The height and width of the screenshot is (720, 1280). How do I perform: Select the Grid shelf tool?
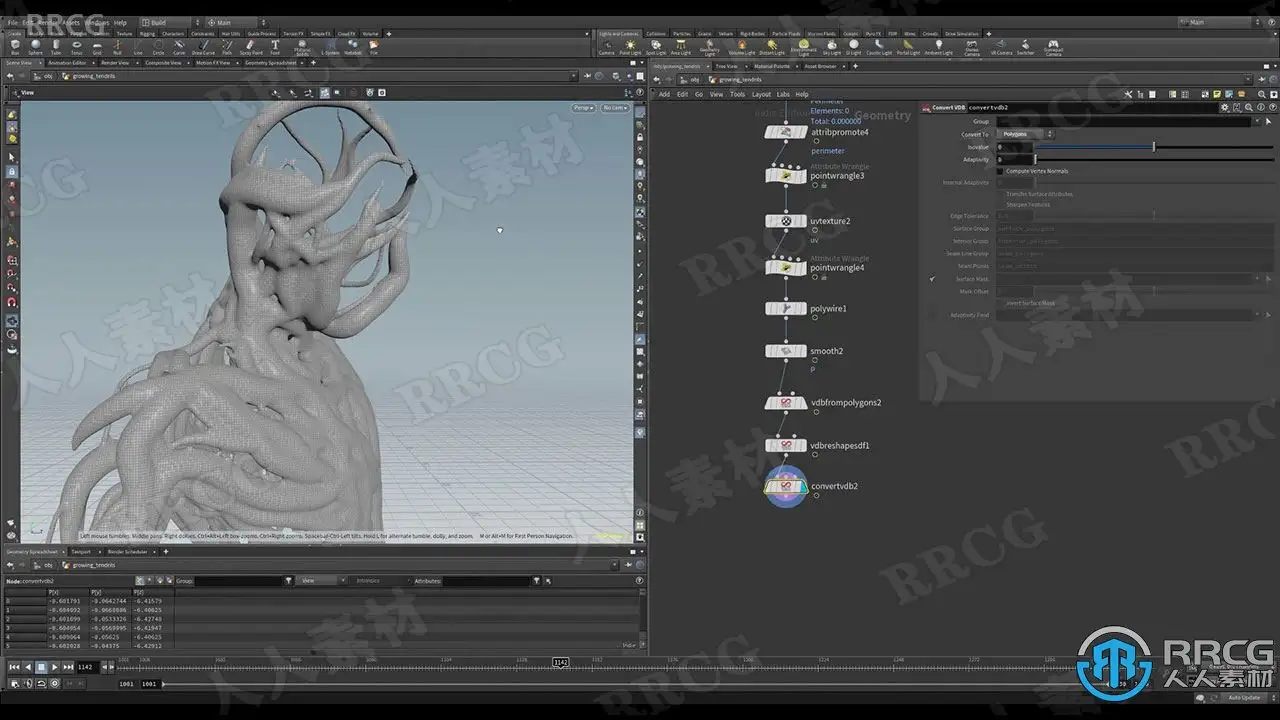(97, 46)
